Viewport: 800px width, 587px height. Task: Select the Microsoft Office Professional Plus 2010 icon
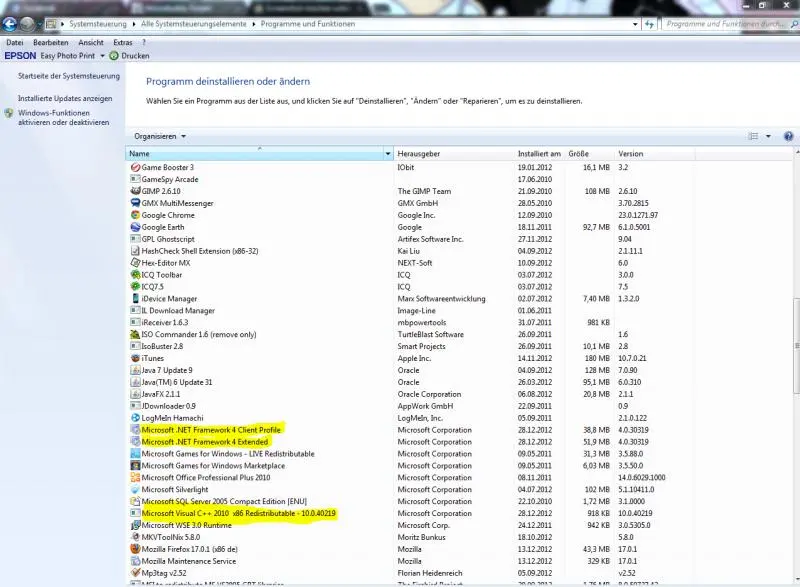point(135,477)
